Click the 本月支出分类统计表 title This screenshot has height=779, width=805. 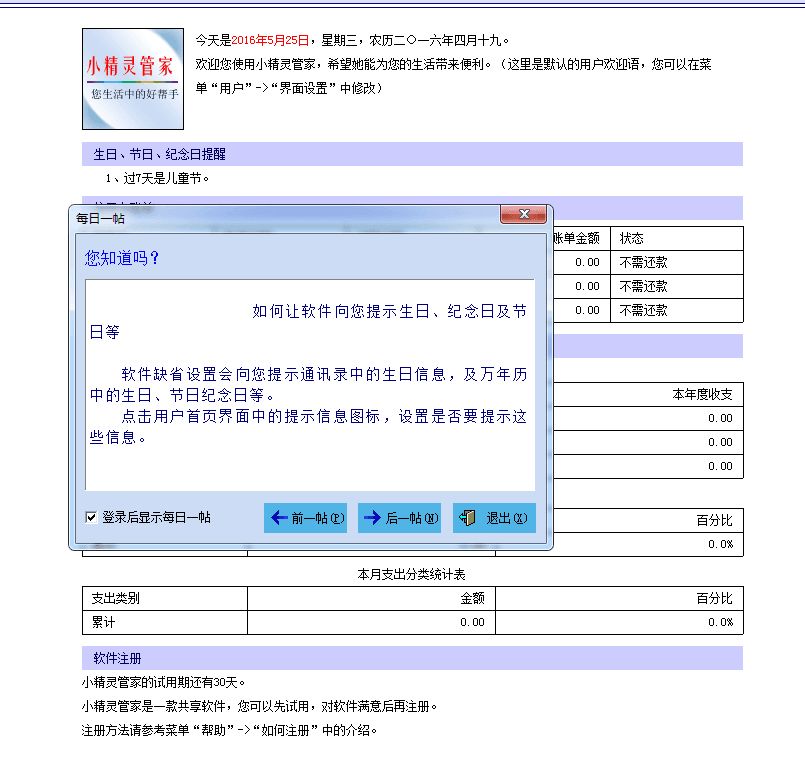click(x=411, y=574)
